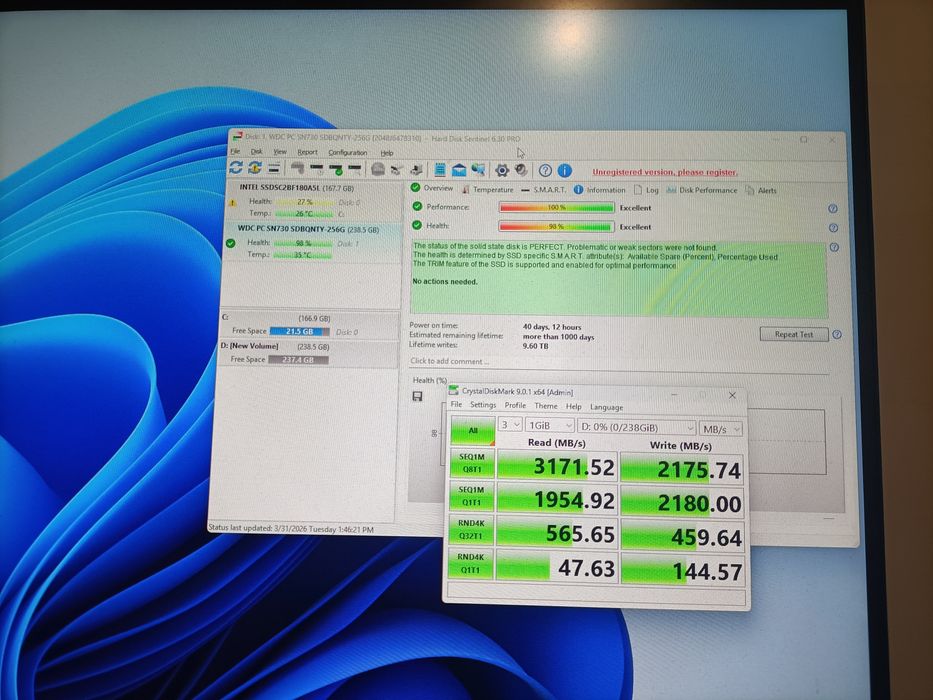Open help with the question mark toolbar icon
The width and height of the screenshot is (933, 700).
point(545,171)
